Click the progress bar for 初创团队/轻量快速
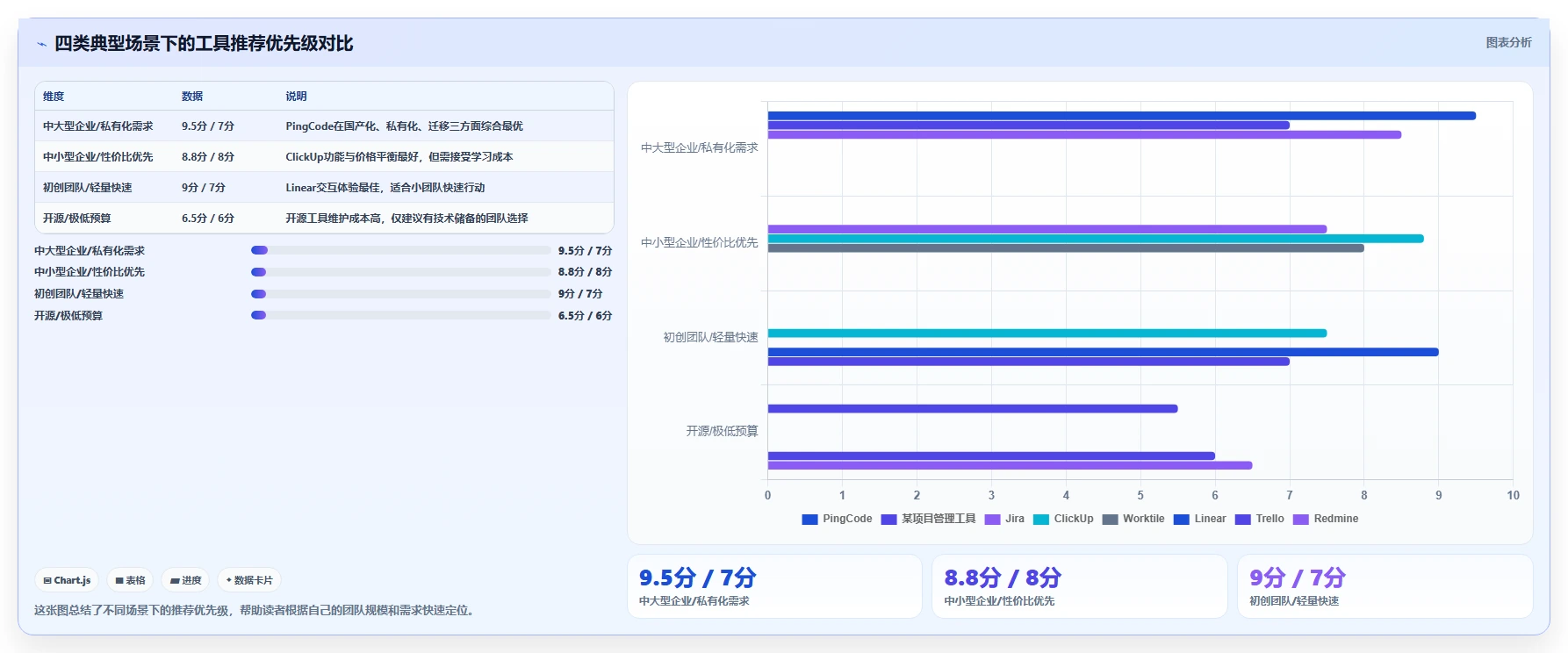Viewport: 1568px width, 653px height. tap(401, 294)
